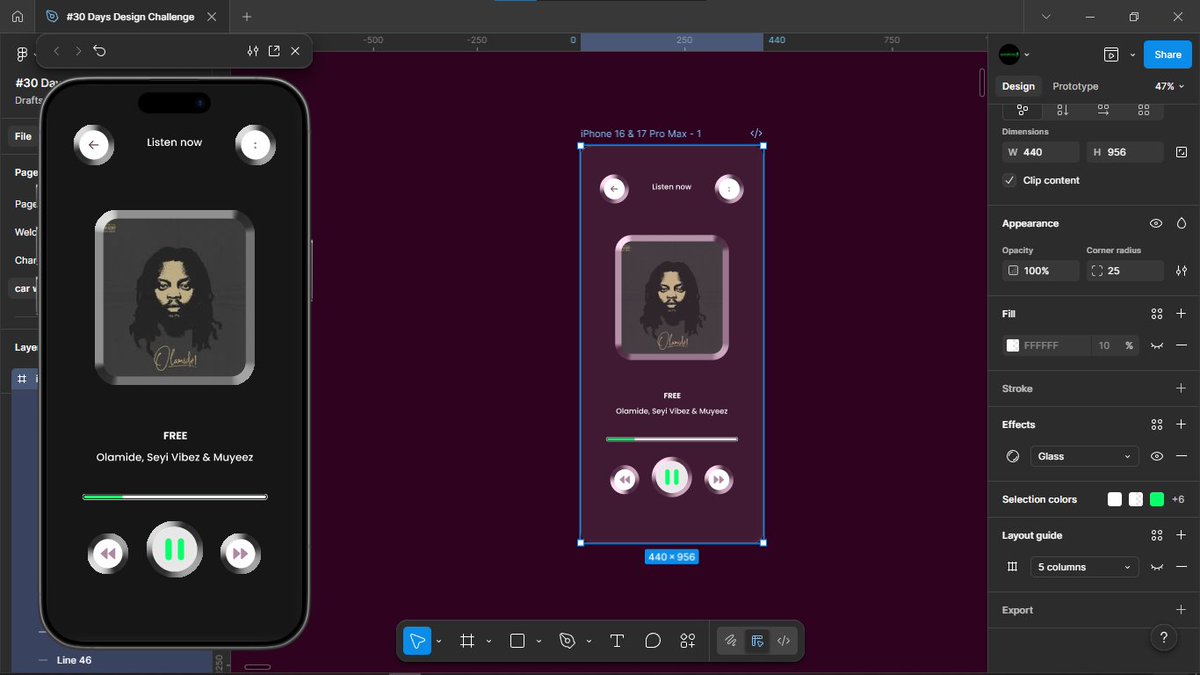This screenshot has width=1200, height=675.
Task: Open the help question mark button
Action: click(1162, 637)
